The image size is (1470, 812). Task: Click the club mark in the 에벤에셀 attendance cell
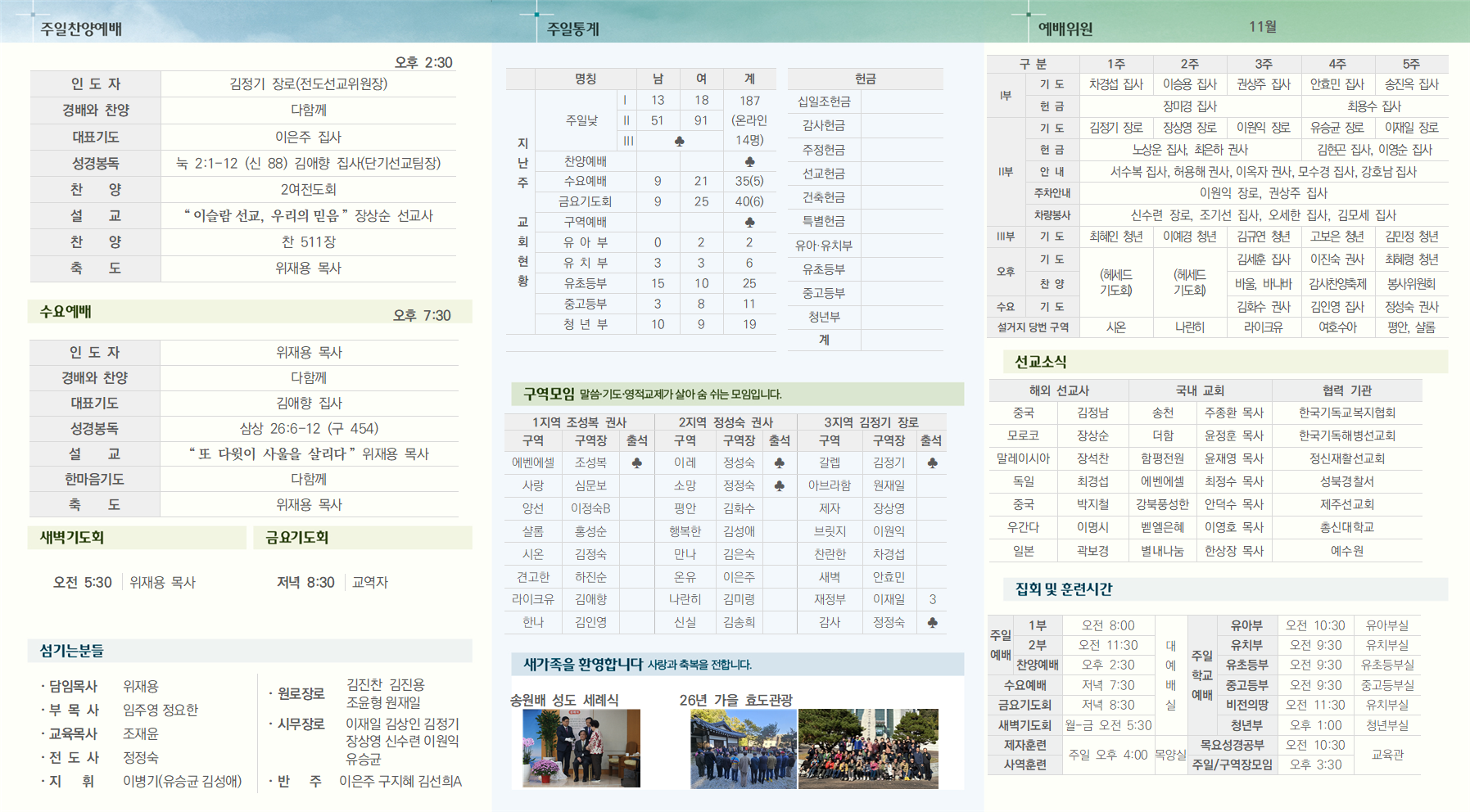coord(636,463)
